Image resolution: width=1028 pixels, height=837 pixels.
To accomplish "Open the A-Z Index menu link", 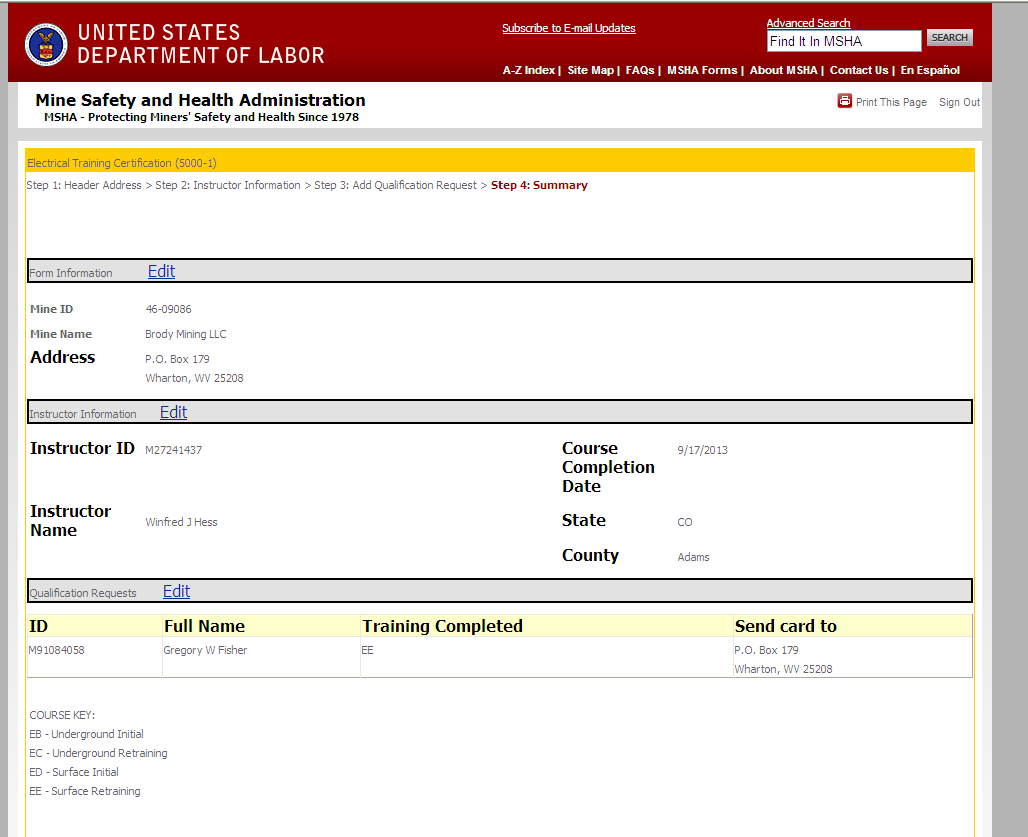I will pos(528,70).
